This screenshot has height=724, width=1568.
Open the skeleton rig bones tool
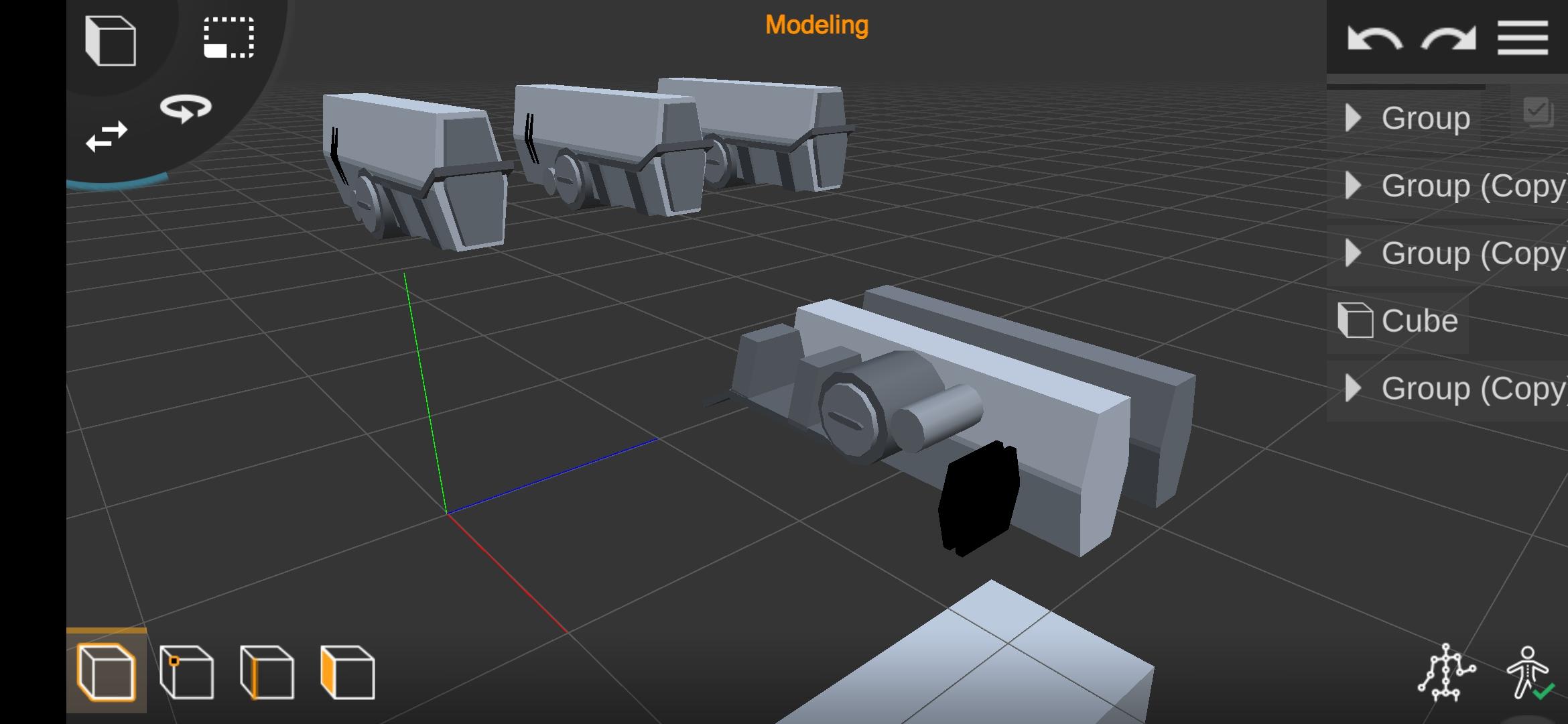pyautogui.click(x=1445, y=672)
